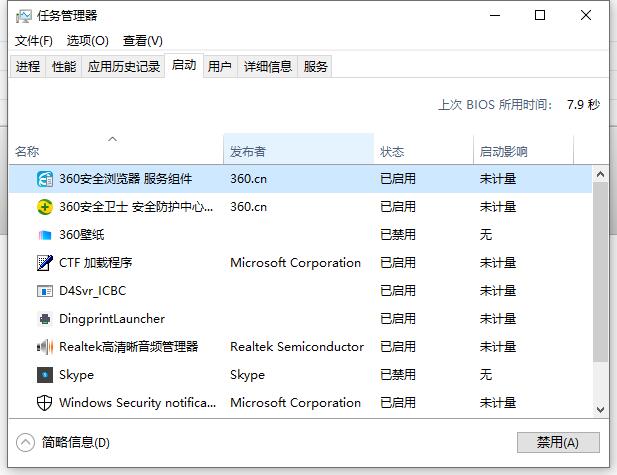This screenshot has height=475, width=617.
Task: Select the Windows Security notifica... row name
Action: pos(137,403)
